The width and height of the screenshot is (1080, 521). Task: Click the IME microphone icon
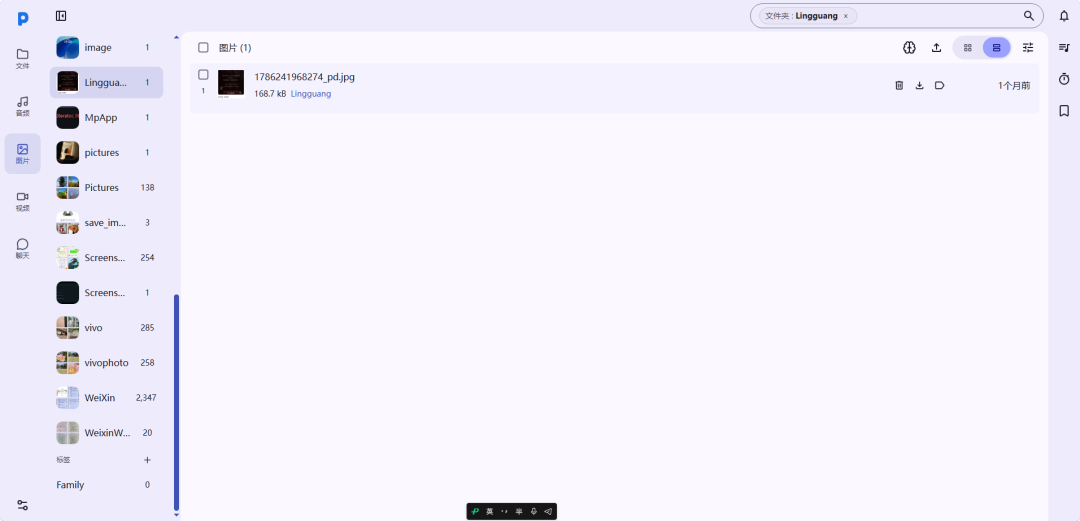click(533, 511)
